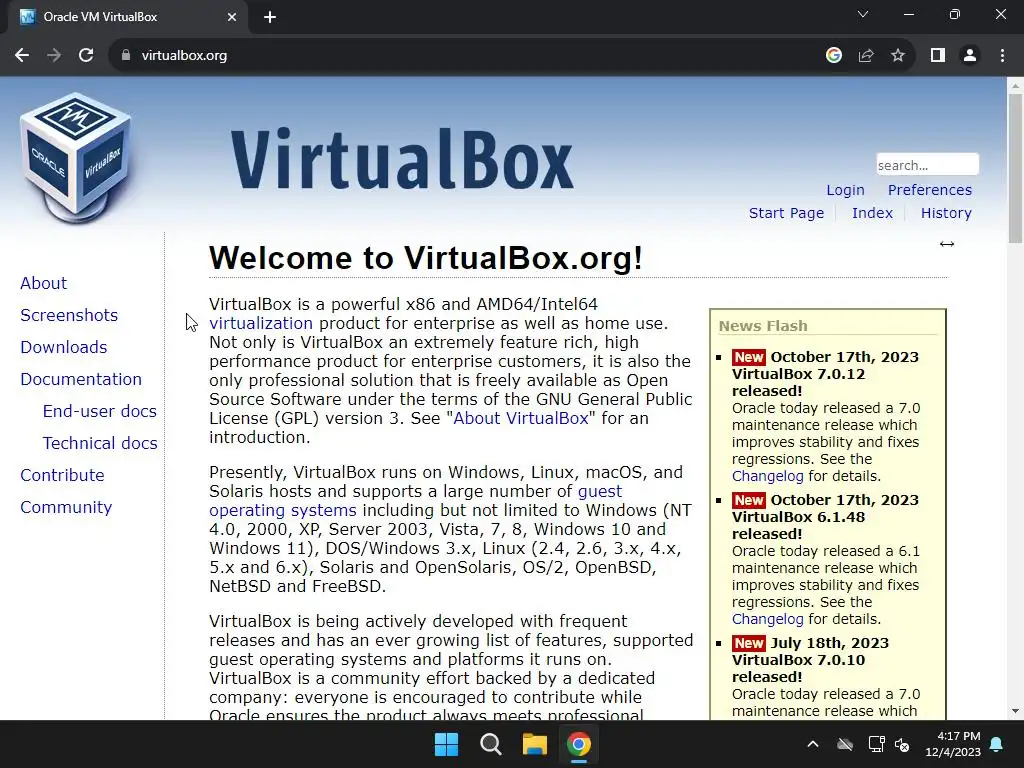
Task: Show hidden system tray icons
Action: (x=812, y=744)
